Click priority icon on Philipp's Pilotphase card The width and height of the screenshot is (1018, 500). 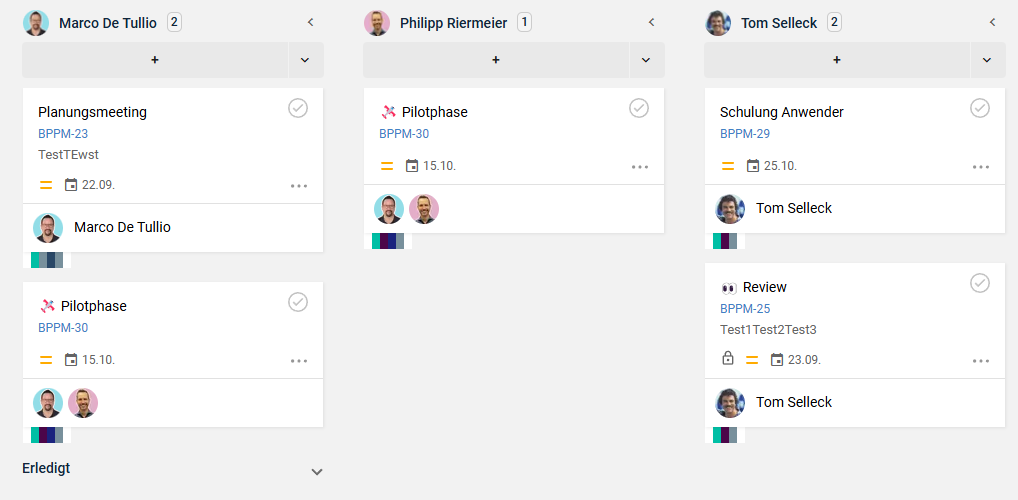[387, 166]
